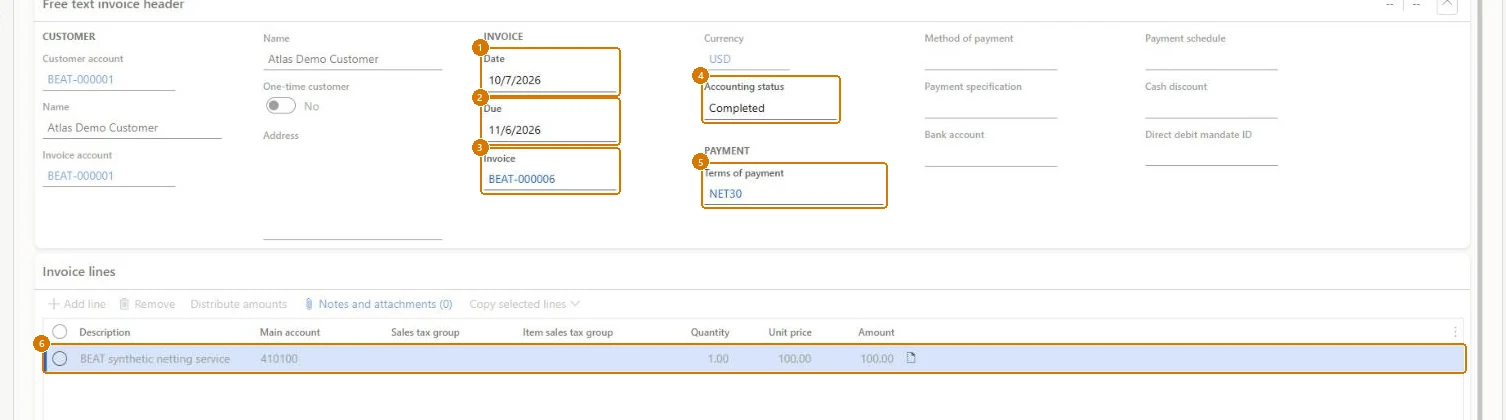Open invoice account BEAT-000001 link

coord(80,176)
